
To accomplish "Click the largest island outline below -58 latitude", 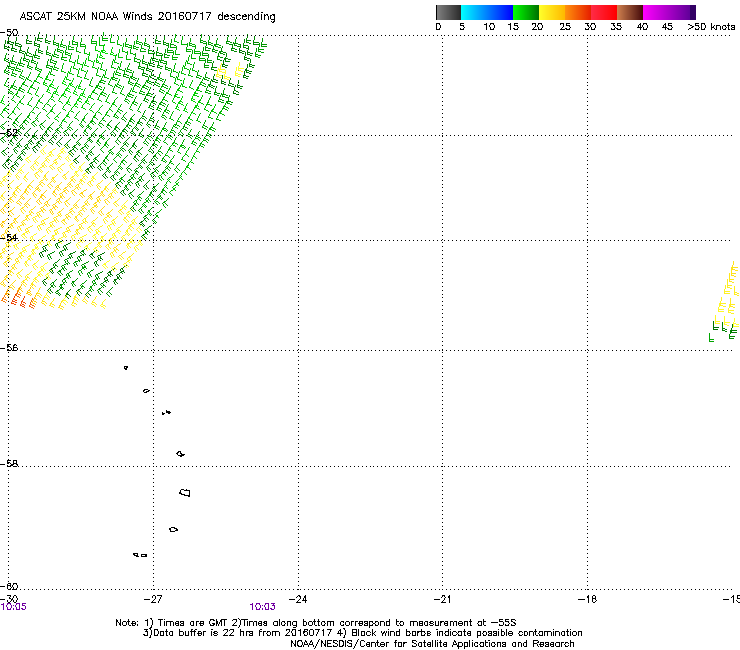I will tap(185, 492).
